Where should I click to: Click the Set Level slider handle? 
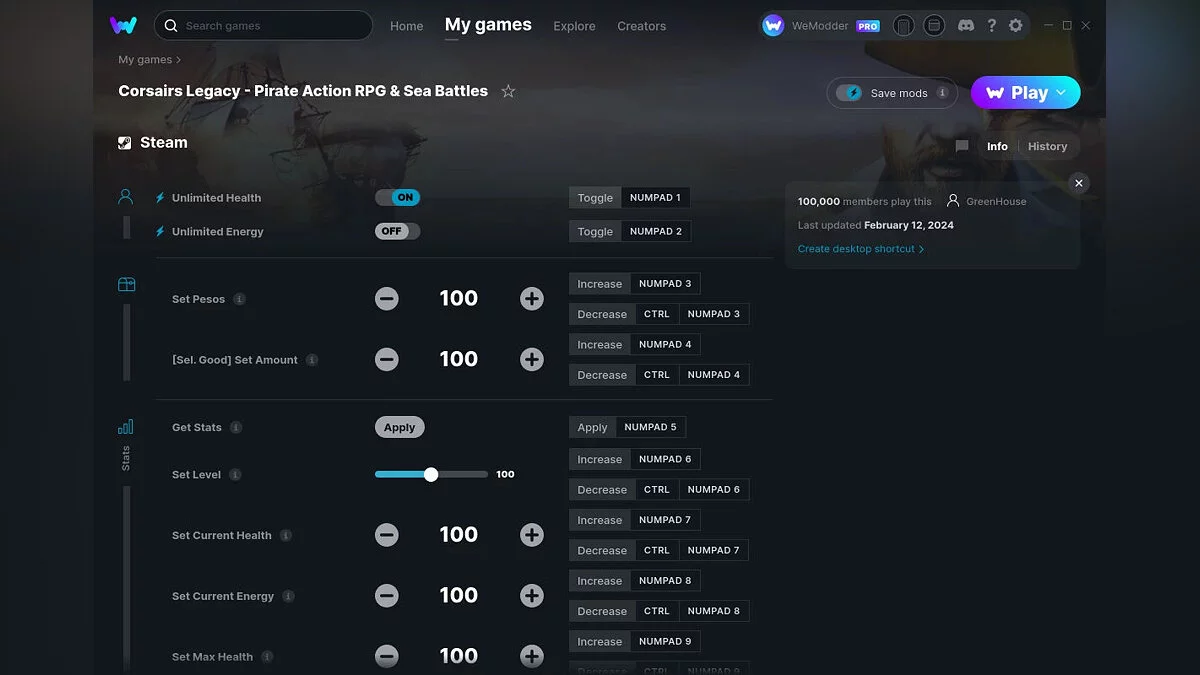431,474
